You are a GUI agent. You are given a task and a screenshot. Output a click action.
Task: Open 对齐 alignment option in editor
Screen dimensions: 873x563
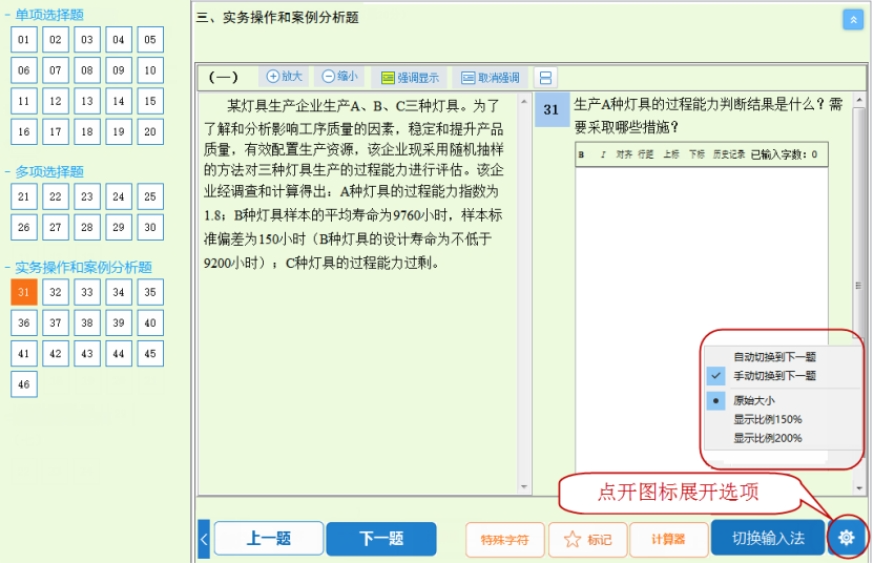pyautogui.click(x=624, y=154)
